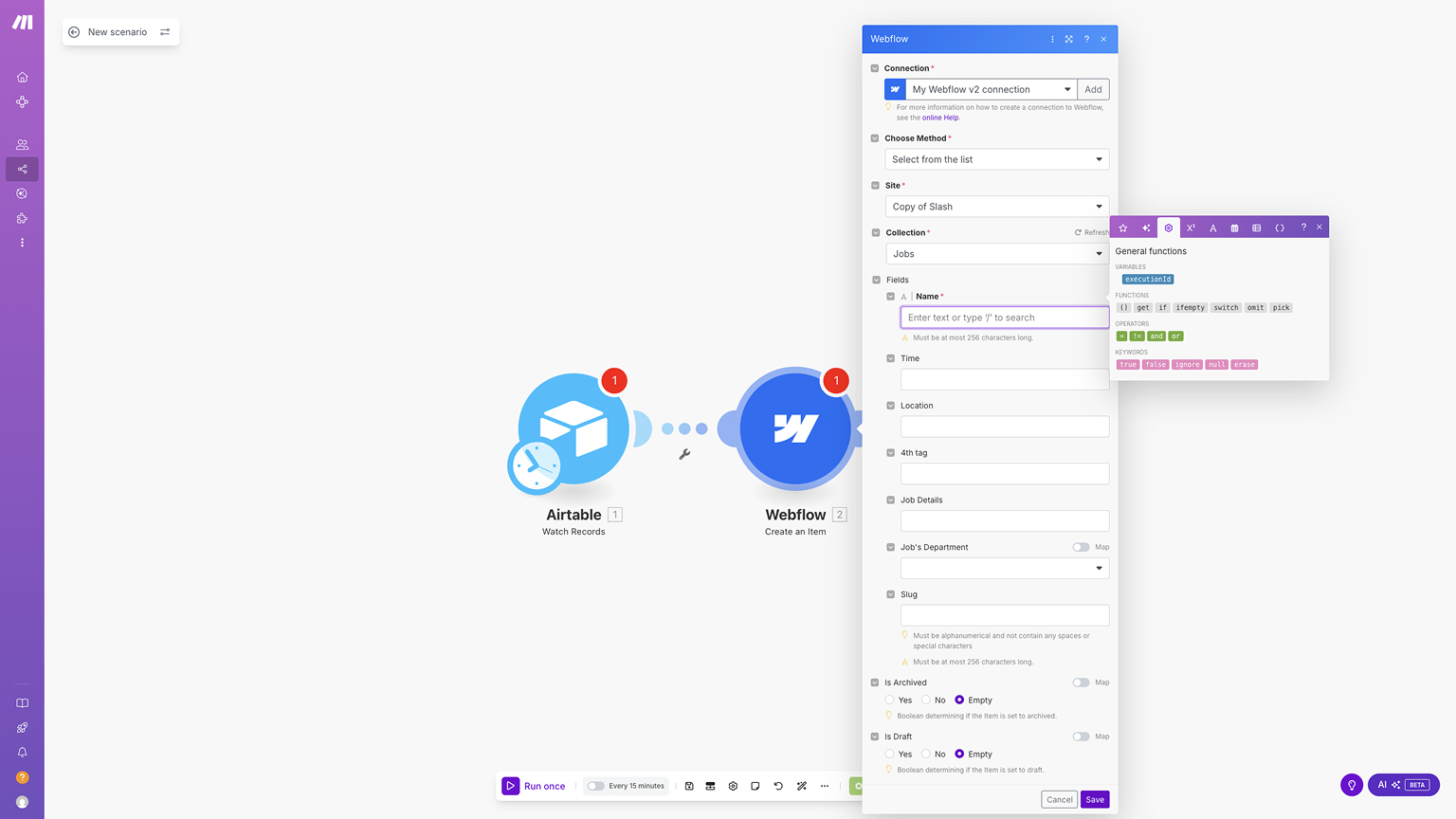Open the Job's Department dropdown
The height and width of the screenshot is (819, 1456).
coord(1005,569)
